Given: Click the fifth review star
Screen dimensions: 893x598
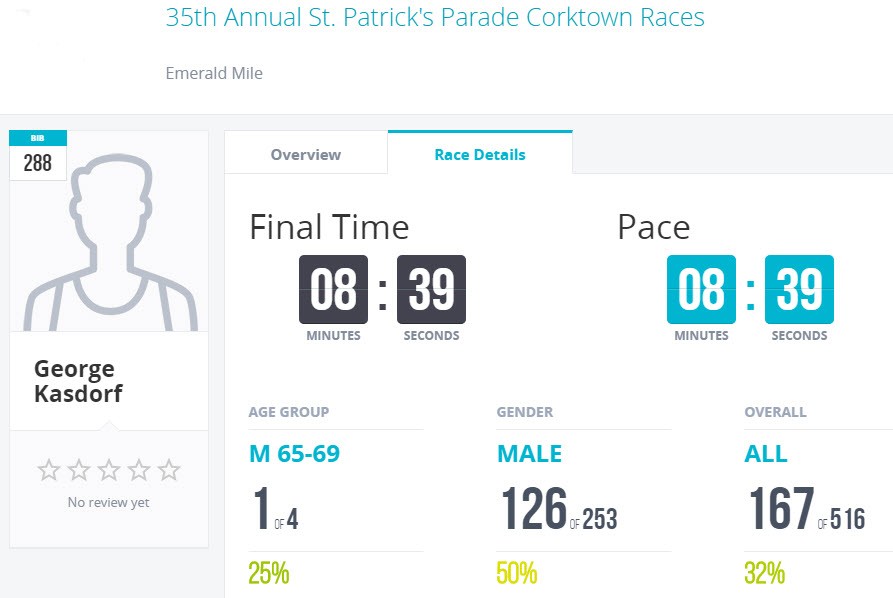Looking at the screenshot, I should 169,470.
